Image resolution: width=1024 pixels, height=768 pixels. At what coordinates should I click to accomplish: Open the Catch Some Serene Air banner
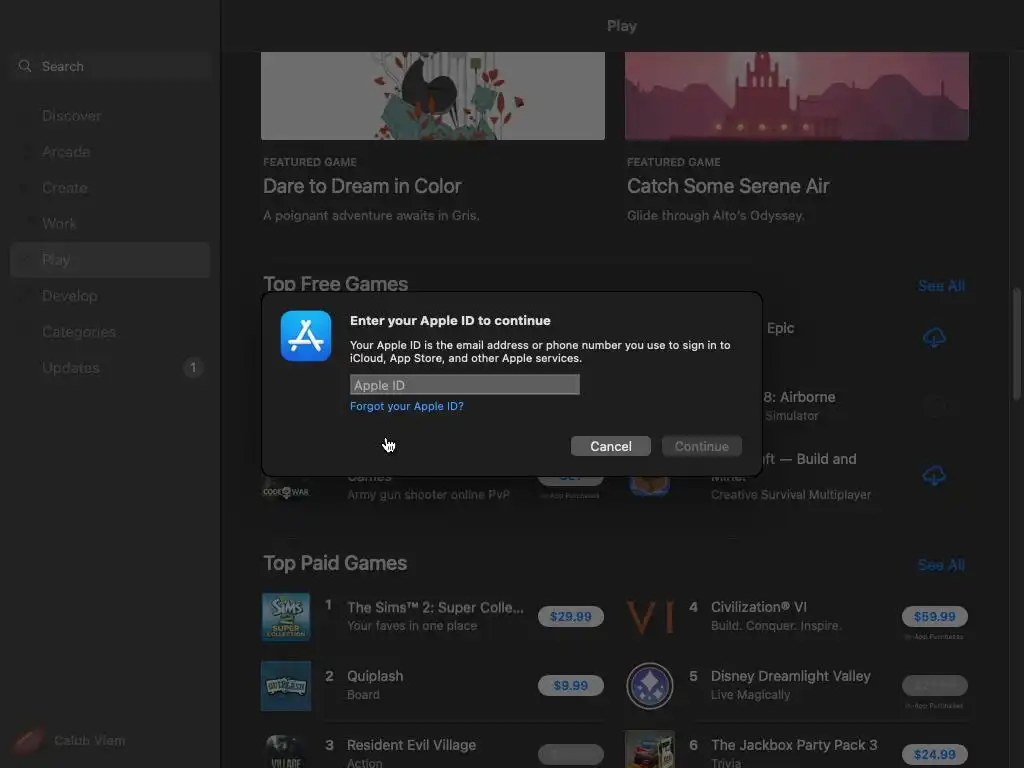pos(797,96)
